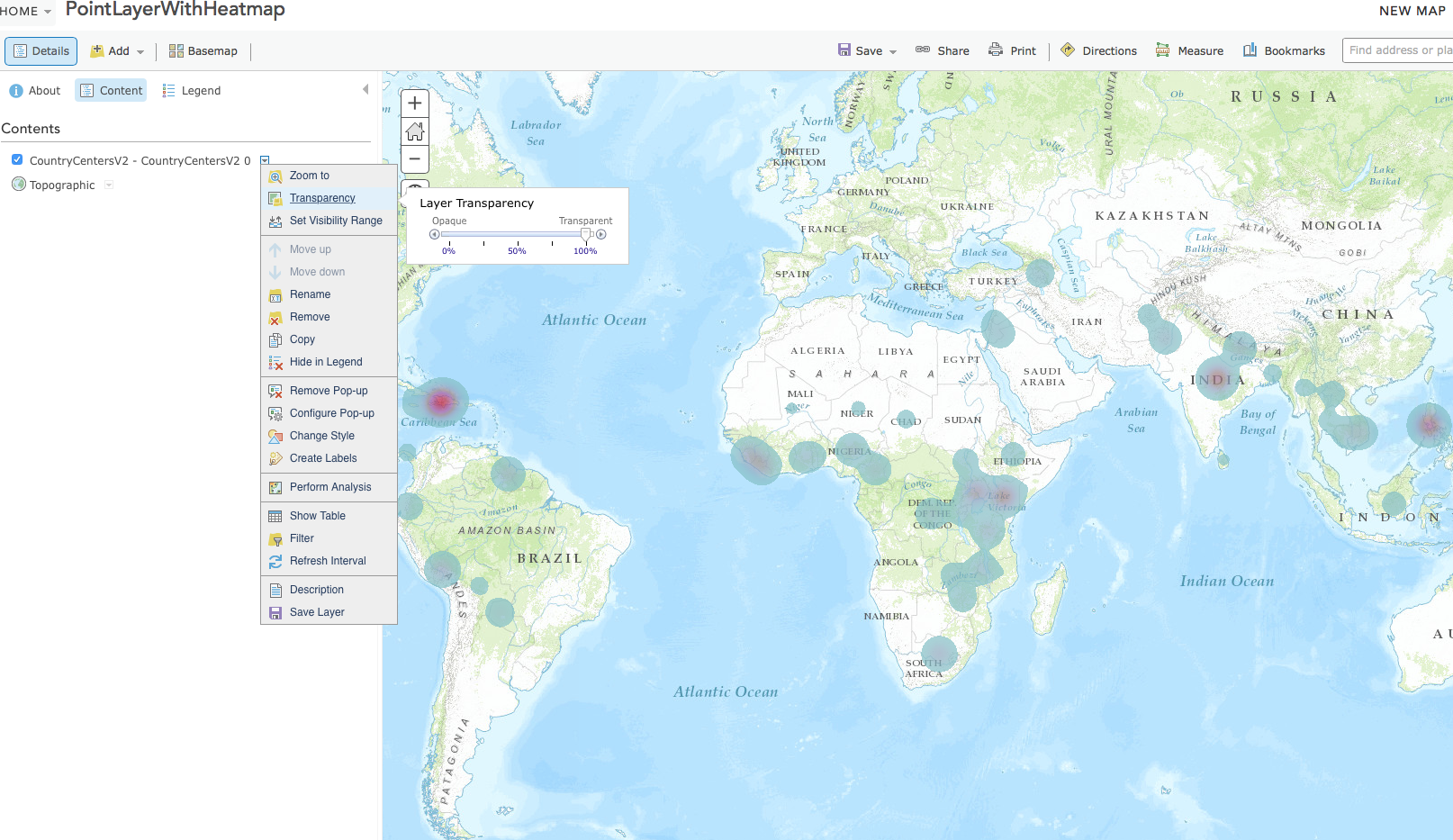Click the Measure button
Screen dimensions: 1453x840
(1190, 50)
